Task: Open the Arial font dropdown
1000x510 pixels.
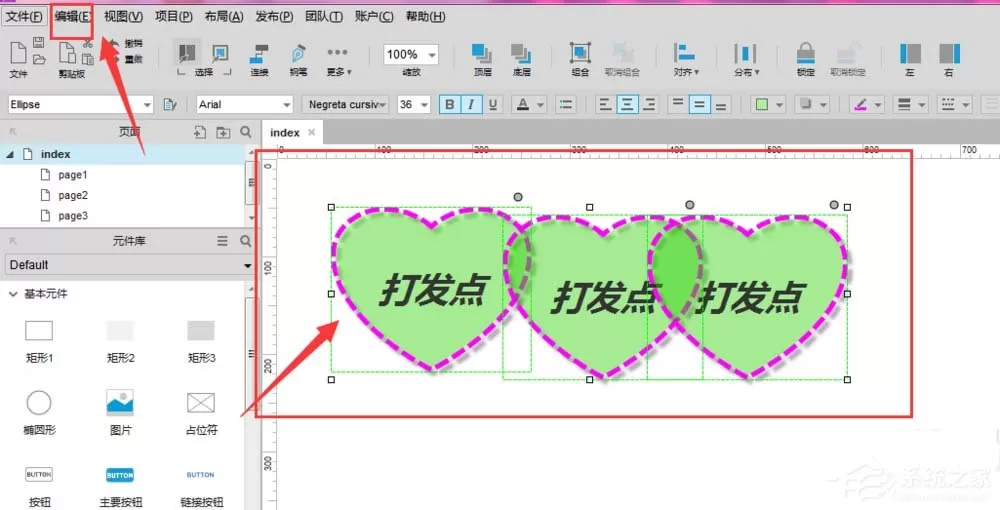Action: [x=244, y=105]
